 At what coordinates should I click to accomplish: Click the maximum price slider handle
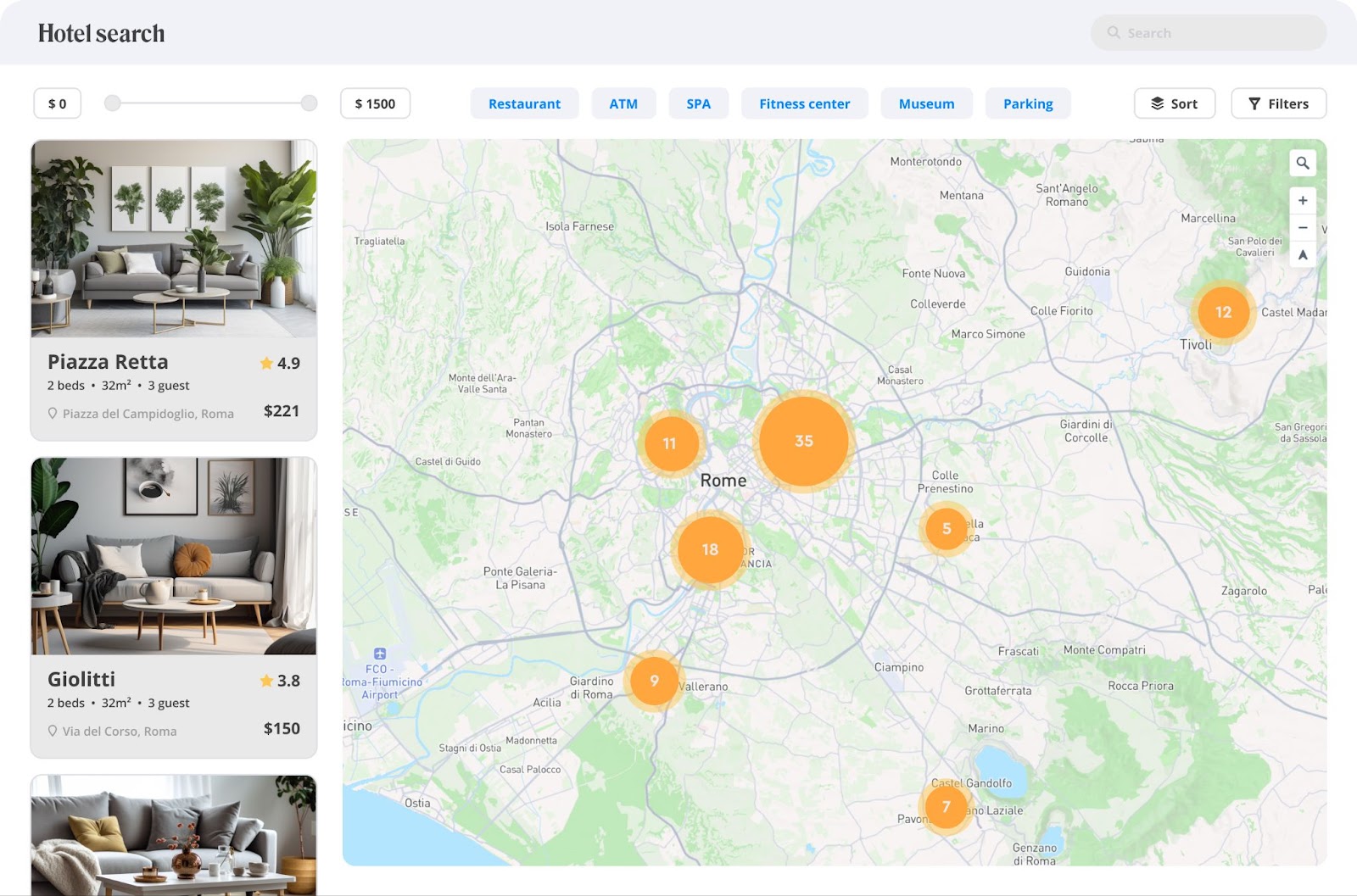[x=310, y=103]
